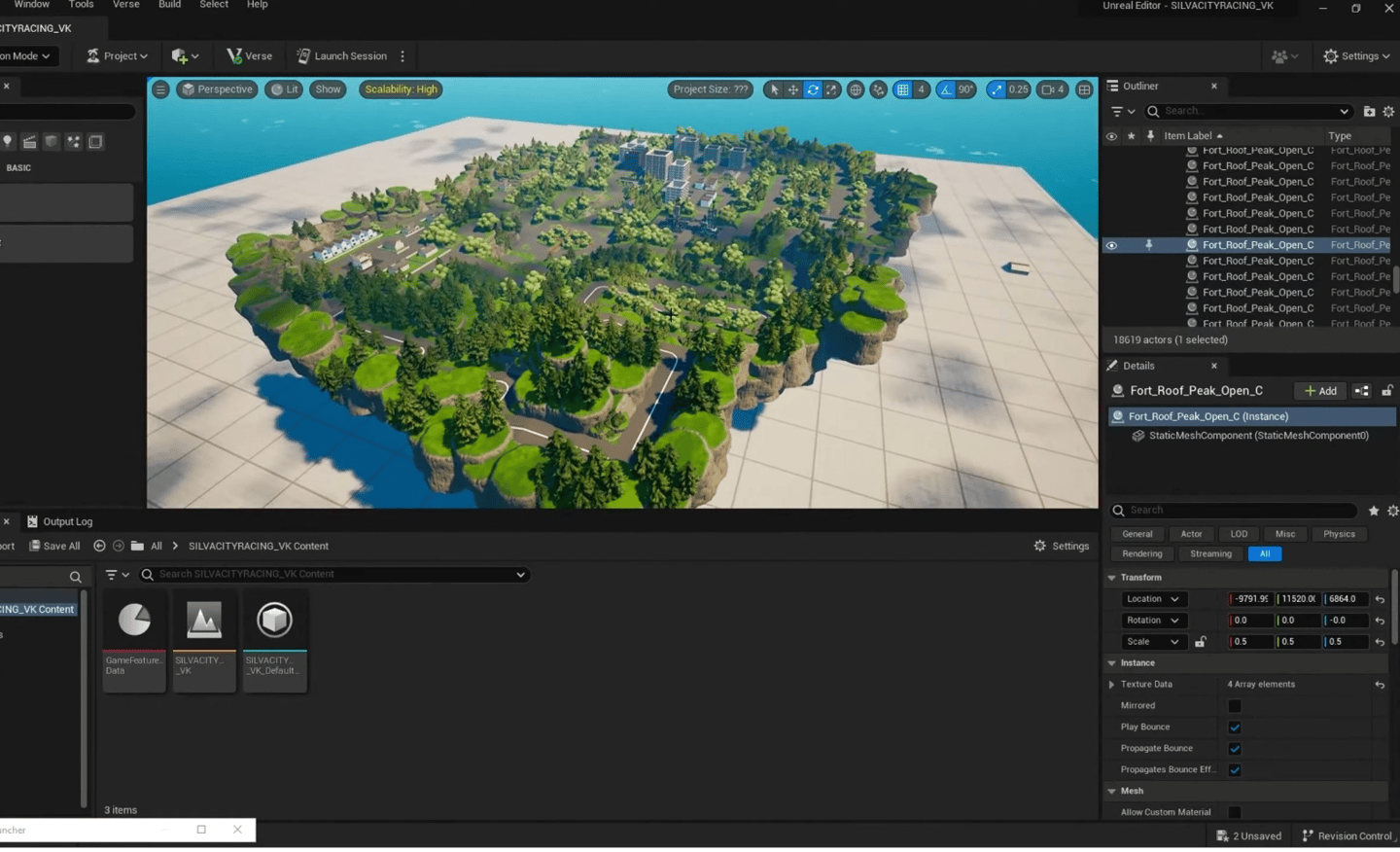Open the Settings dropdown in the top toolbar
The width and height of the screenshot is (1400, 852).
pos(1357,56)
